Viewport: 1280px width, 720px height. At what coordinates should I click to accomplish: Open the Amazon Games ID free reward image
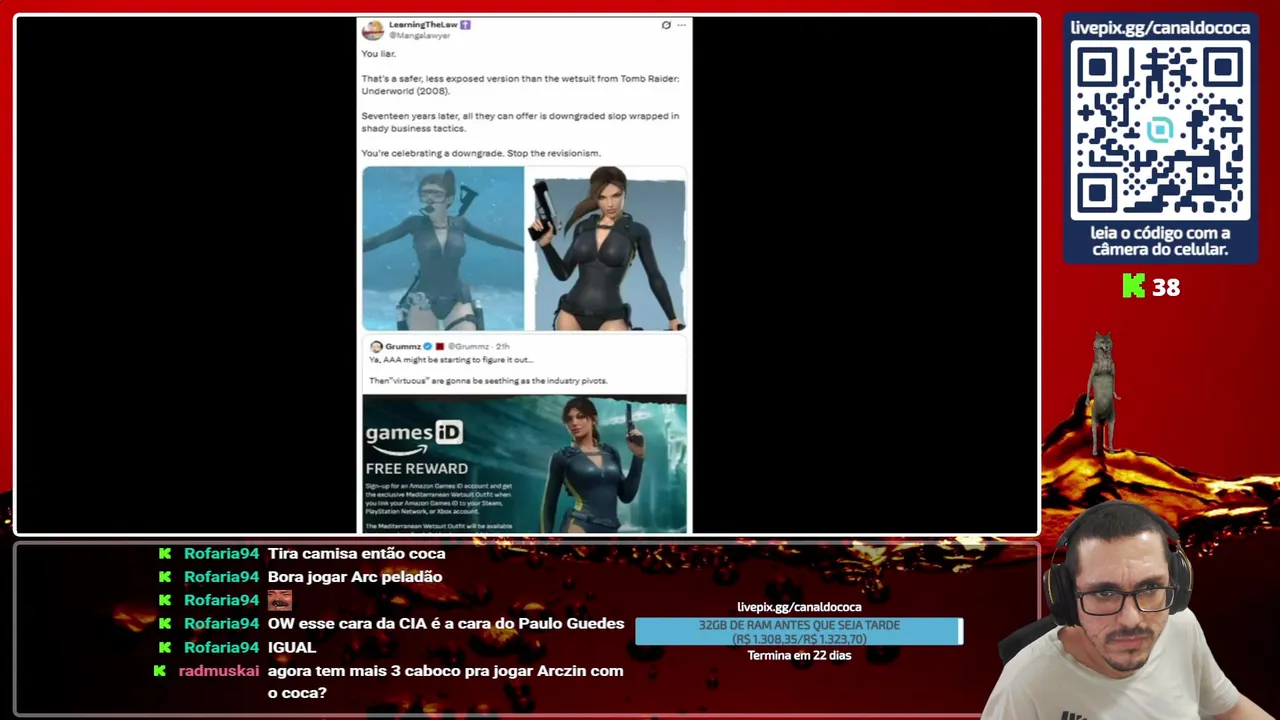pyautogui.click(x=525, y=463)
